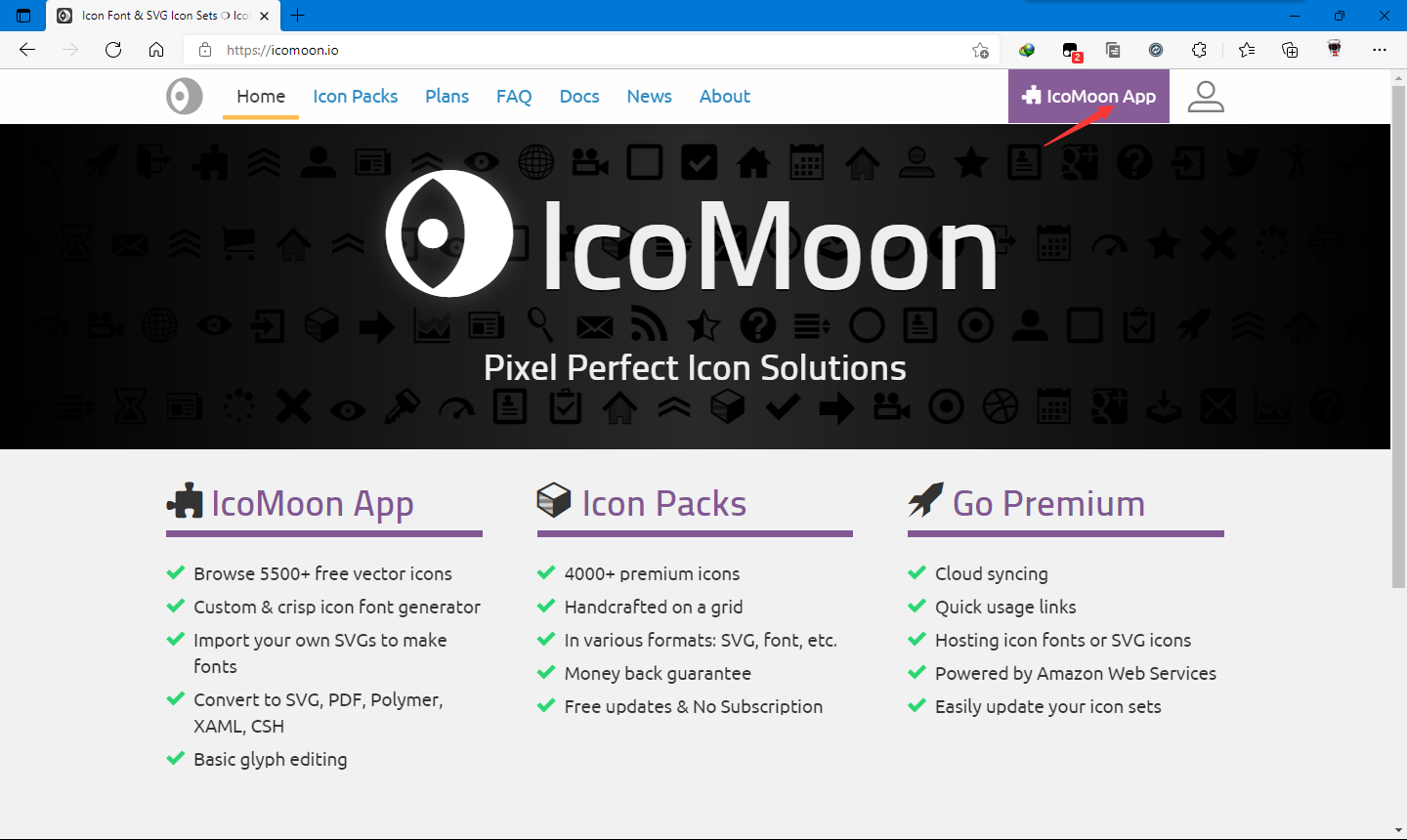Open the tab actions menu button

point(23,16)
